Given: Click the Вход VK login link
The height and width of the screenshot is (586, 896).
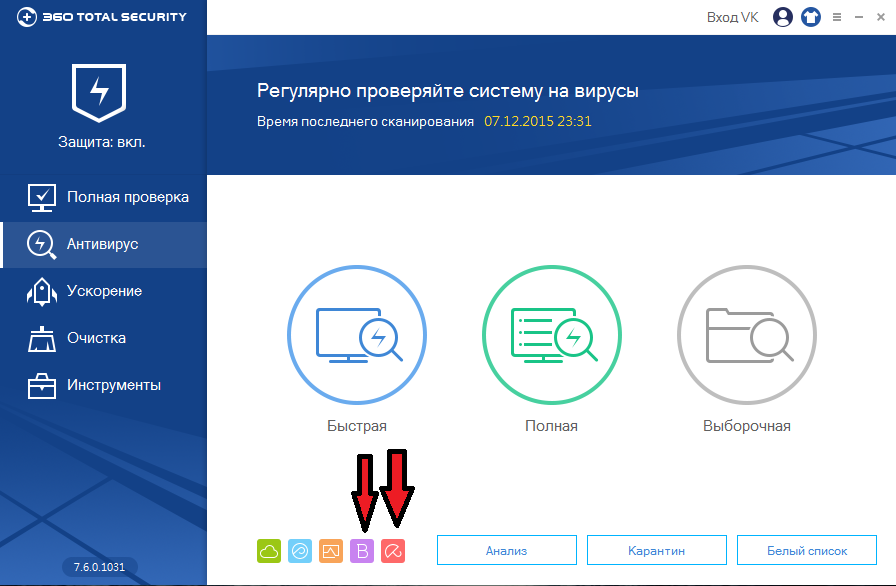Looking at the screenshot, I should [x=733, y=17].
